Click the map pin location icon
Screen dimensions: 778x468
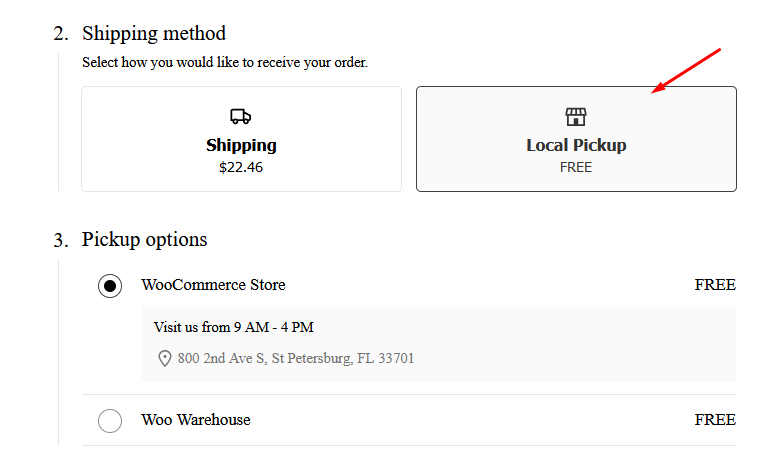coord(165,358)
